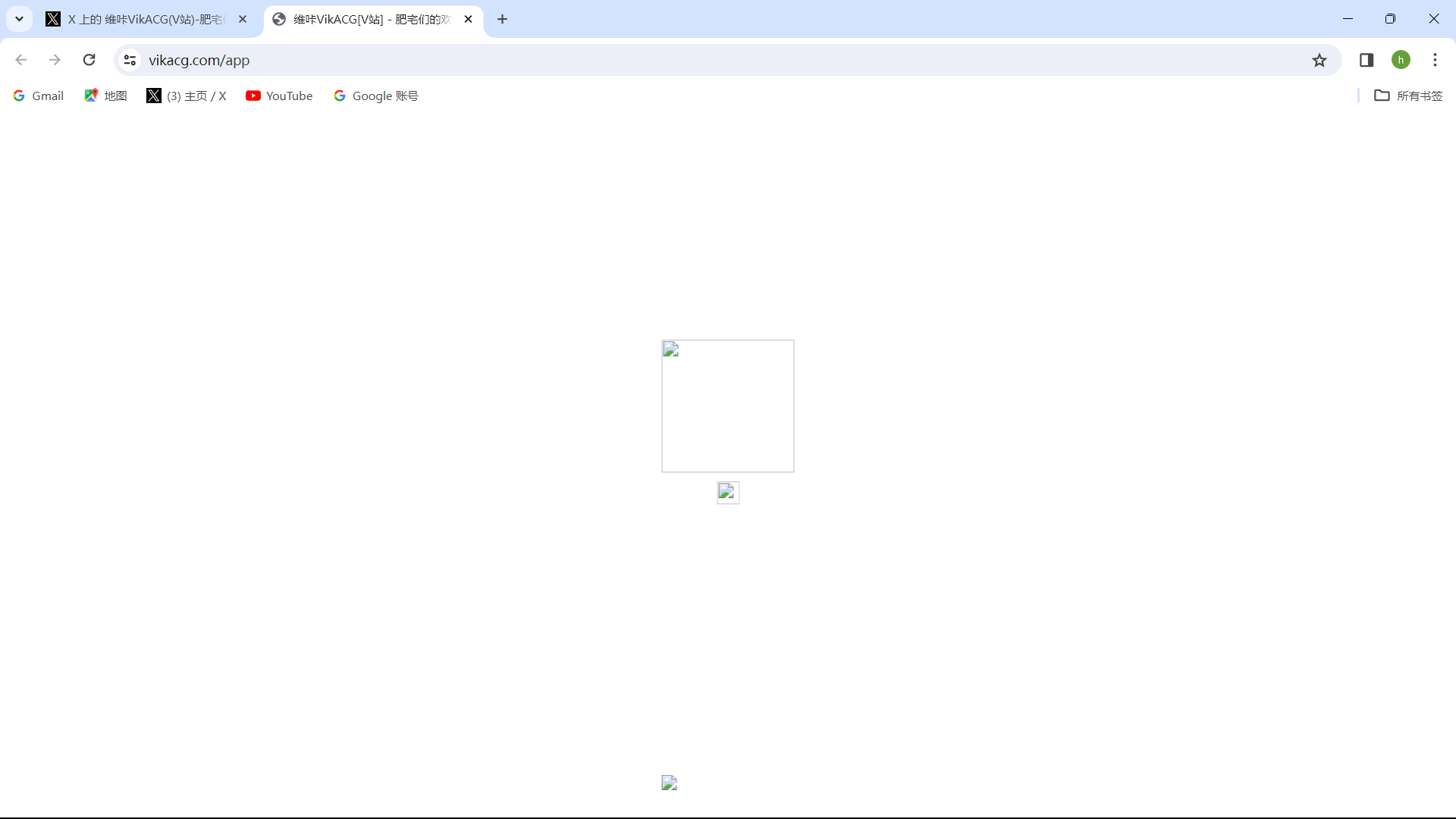
Task: Open the YouTube bookmark
Action: (x=279, y=96)
